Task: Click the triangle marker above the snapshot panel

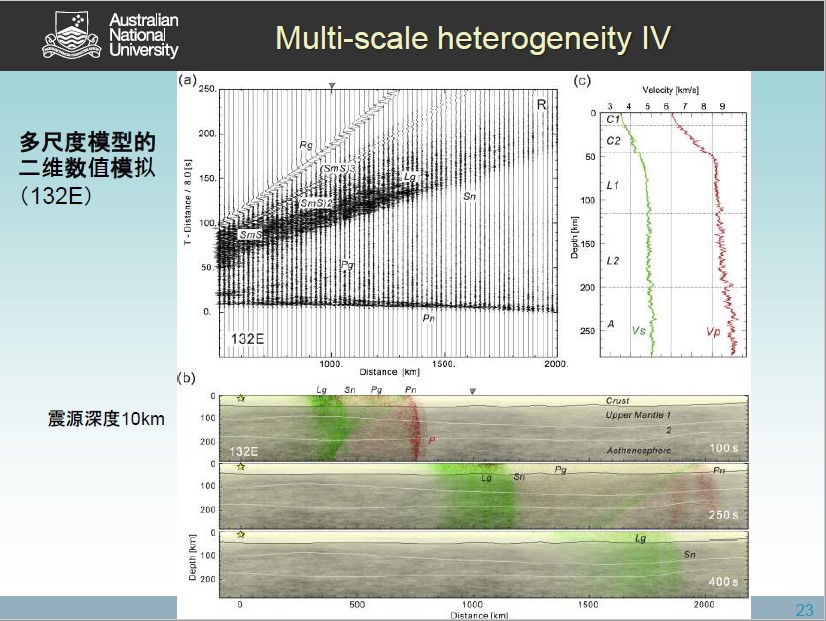Action: click(473, 391)
